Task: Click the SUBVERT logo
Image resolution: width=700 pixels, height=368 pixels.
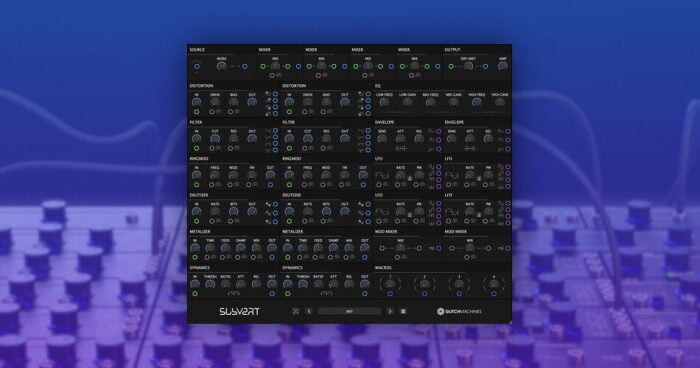Action: tap(239, 311)
